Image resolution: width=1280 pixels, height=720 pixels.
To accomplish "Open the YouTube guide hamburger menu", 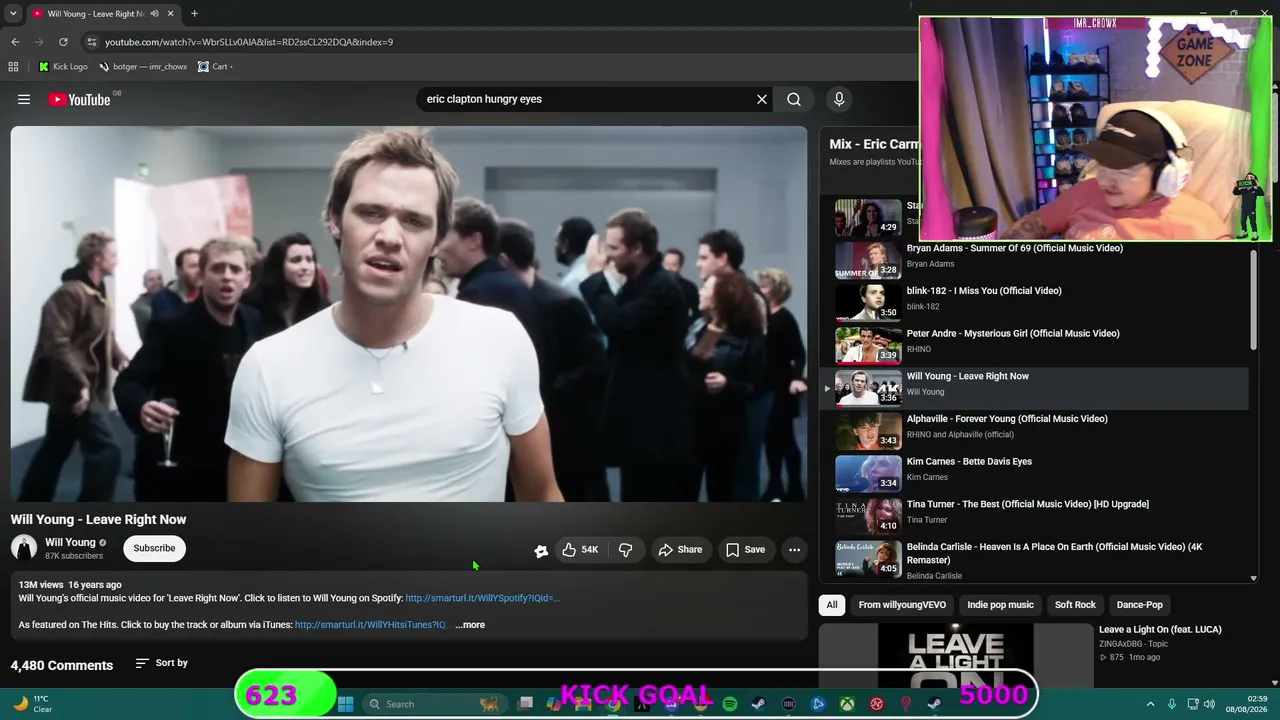I will [24, 99].
